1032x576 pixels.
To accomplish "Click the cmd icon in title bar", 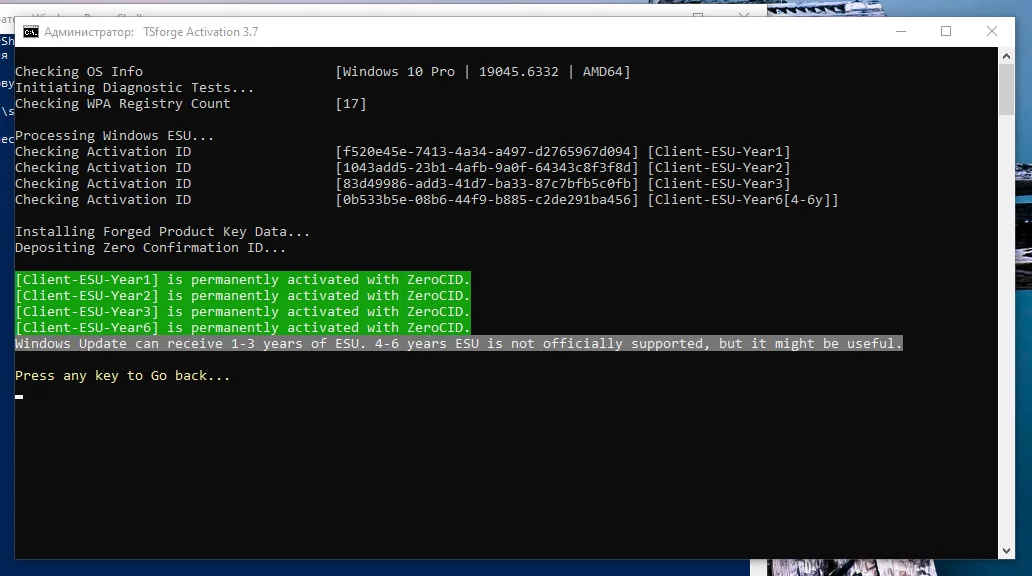I will (30, 32).
